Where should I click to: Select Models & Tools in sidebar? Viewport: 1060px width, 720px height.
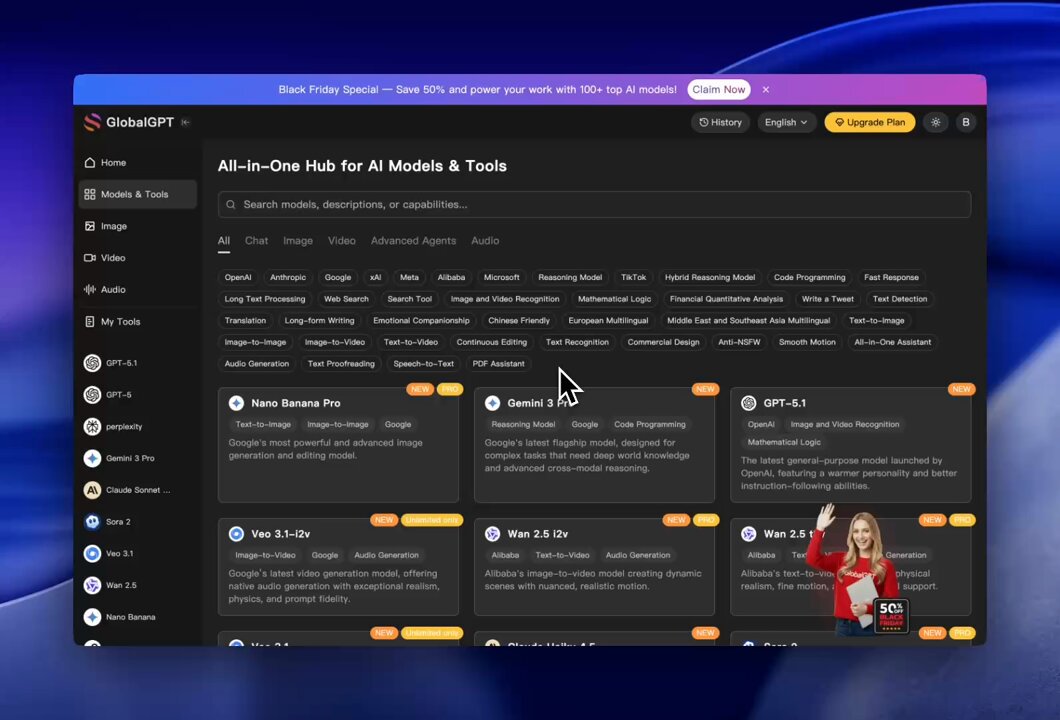[137, 194]
